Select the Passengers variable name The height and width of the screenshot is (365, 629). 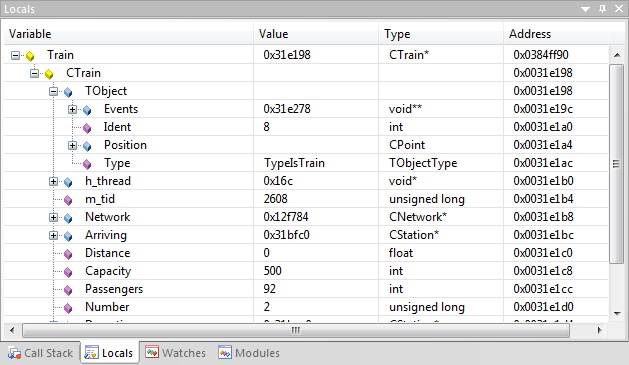click(114, 289)
